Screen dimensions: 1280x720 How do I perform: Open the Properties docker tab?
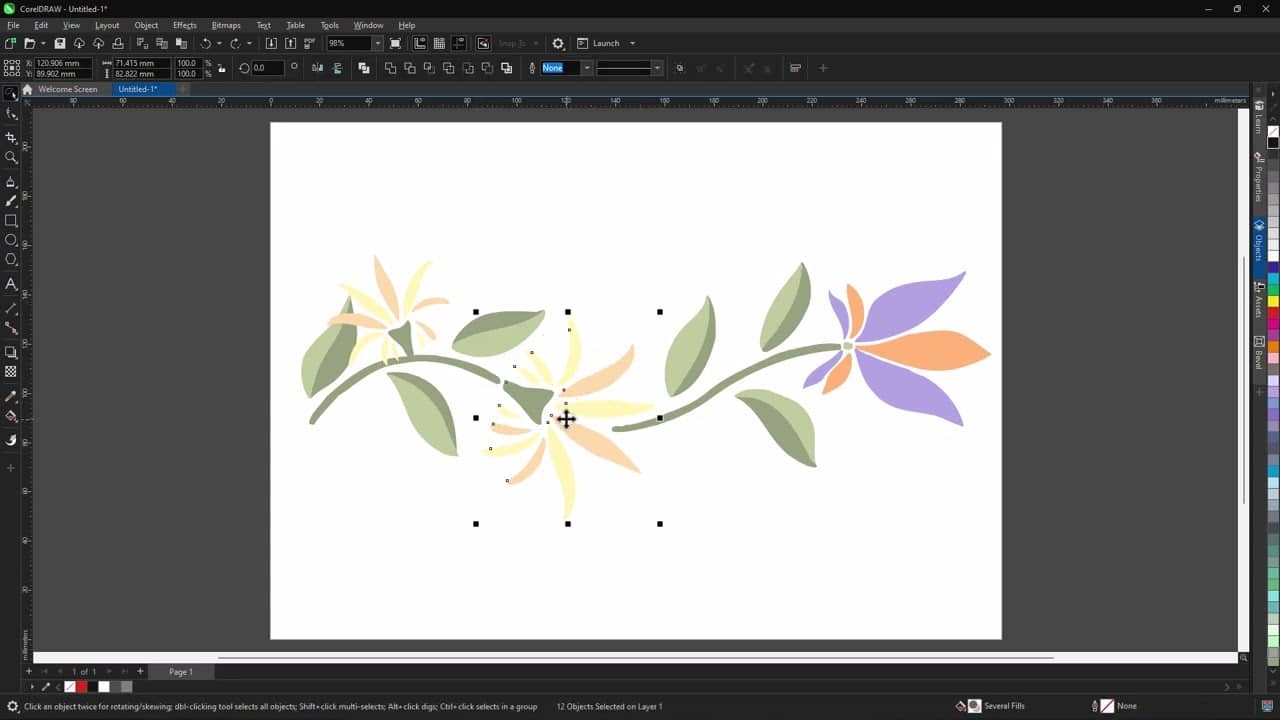click(1259, 177)
